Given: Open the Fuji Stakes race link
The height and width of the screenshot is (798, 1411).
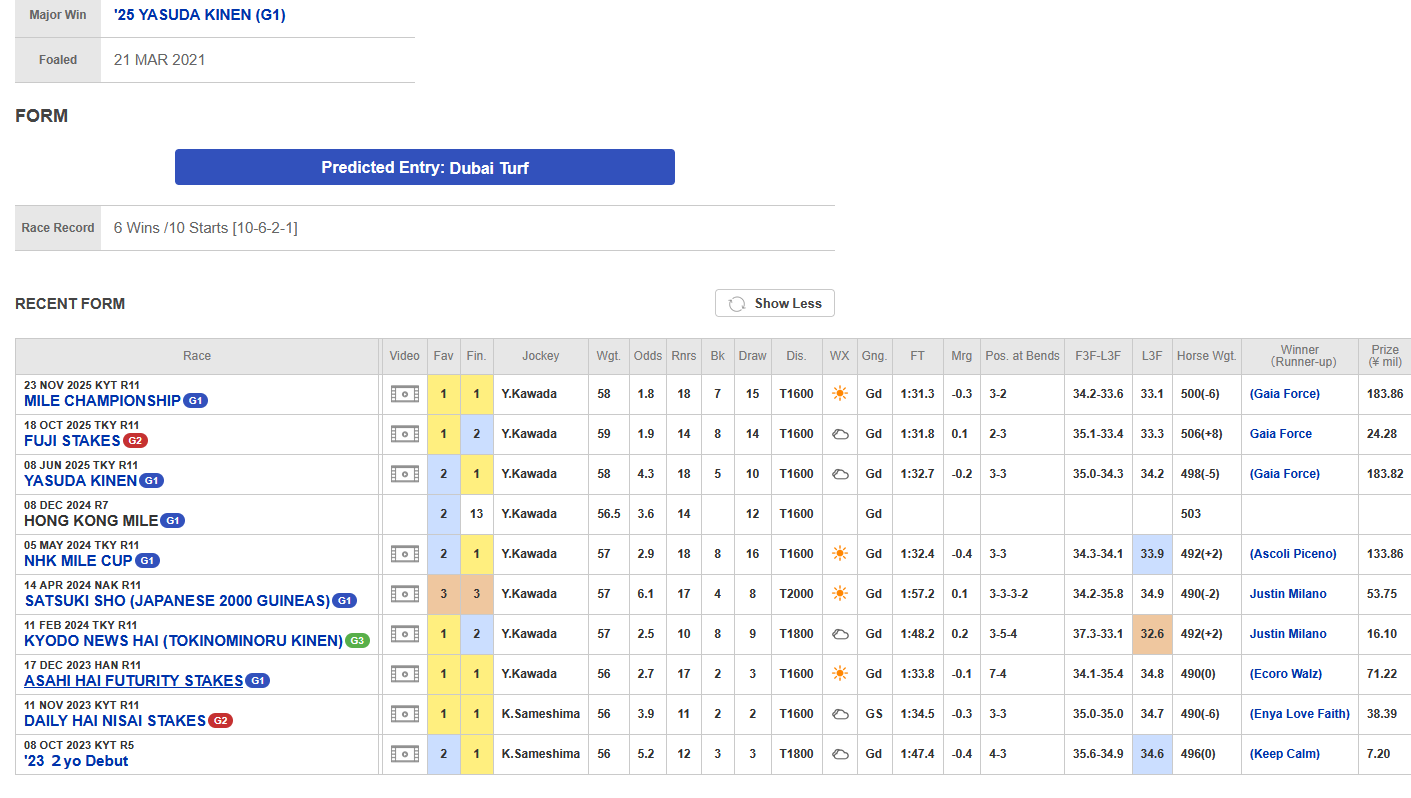Looking at the screenshot, I should click(x=72, y=441).
